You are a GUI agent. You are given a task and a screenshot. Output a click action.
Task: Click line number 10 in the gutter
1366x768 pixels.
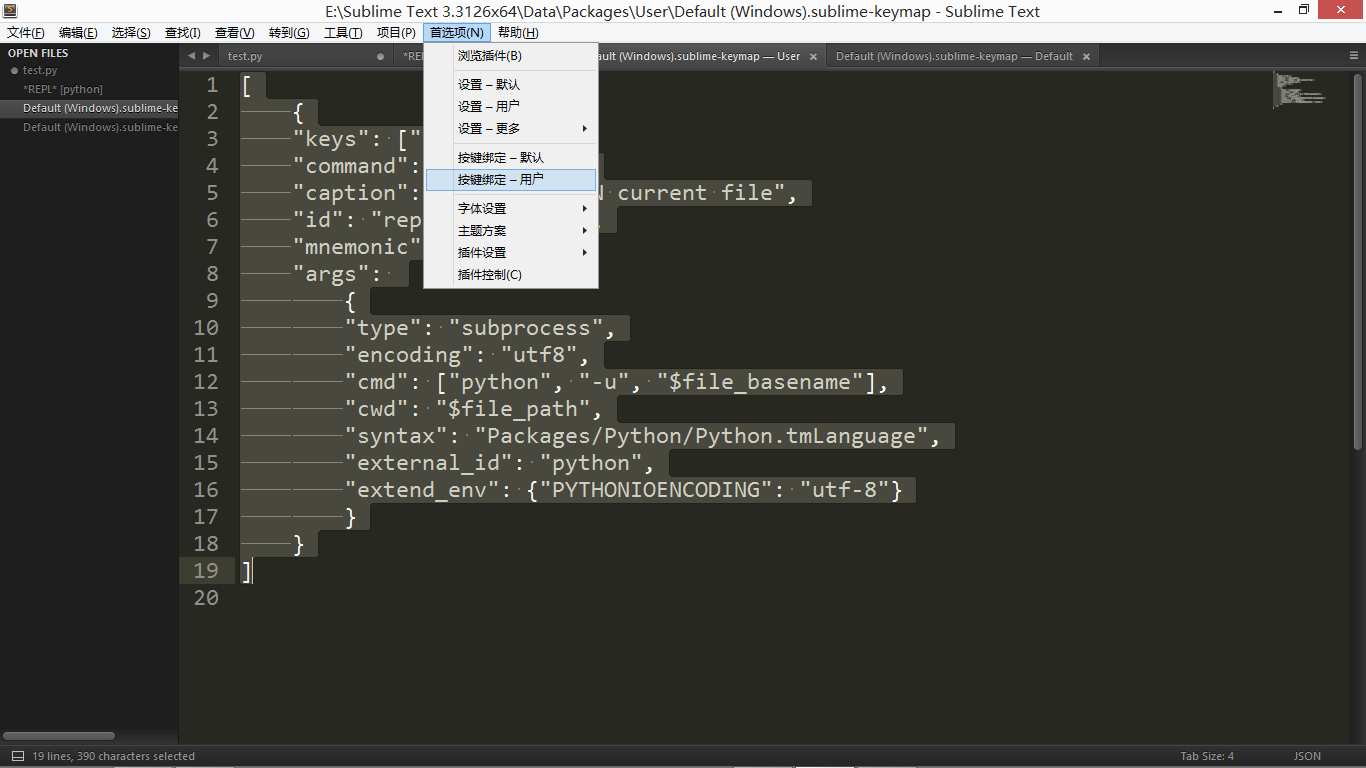coord(206,328)
